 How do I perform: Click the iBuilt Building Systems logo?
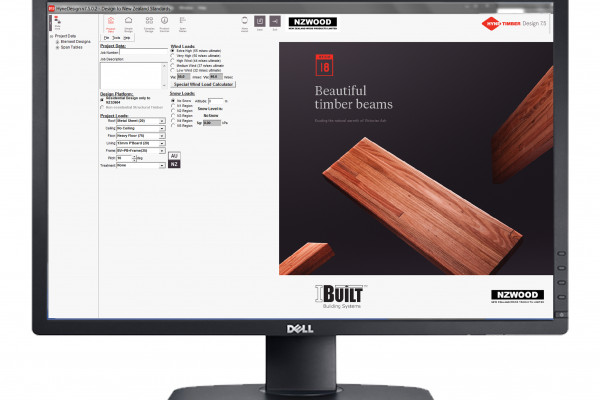click(x=339, y=296)
